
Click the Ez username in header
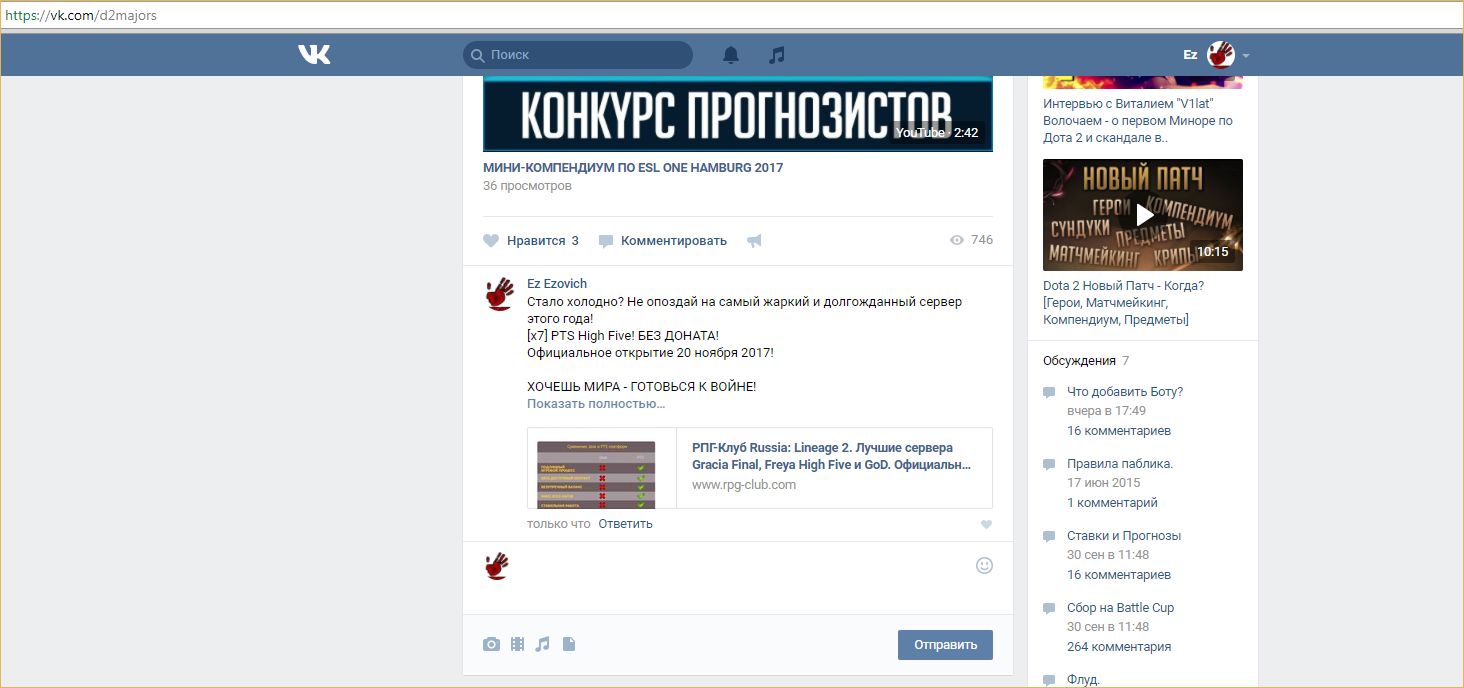(1190, 55)
